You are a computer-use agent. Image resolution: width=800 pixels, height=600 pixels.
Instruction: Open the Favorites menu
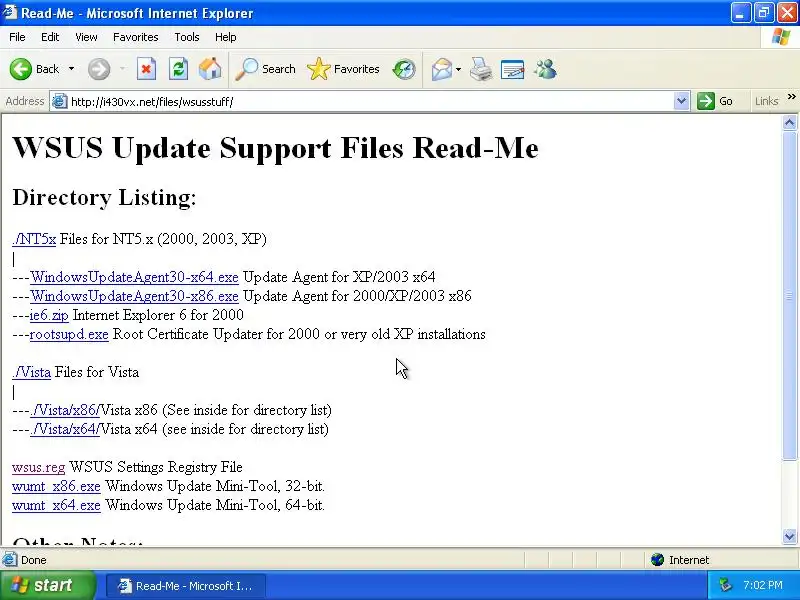(136, 37)
